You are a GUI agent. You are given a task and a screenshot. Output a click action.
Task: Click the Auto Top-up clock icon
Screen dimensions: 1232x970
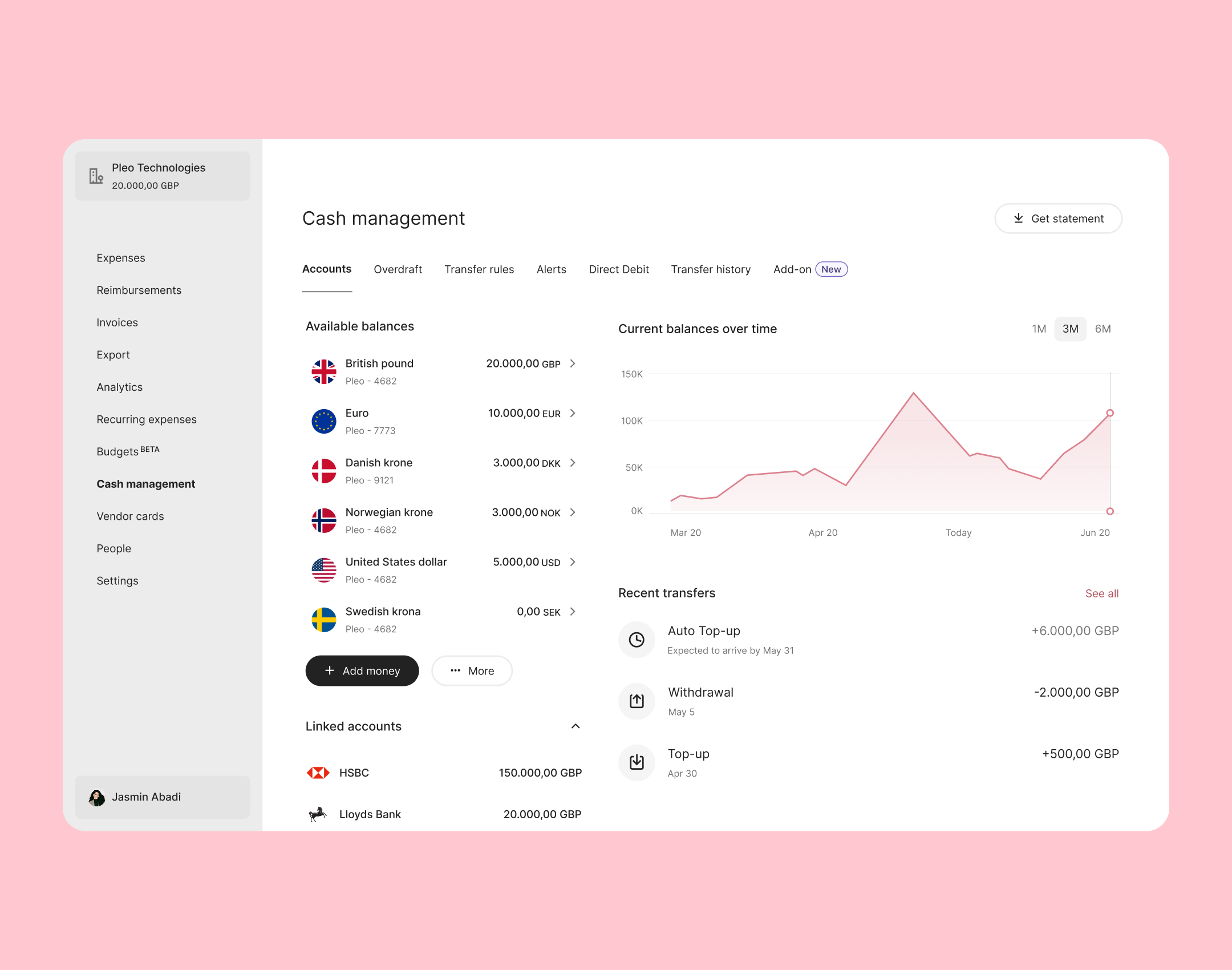point(637,640)
